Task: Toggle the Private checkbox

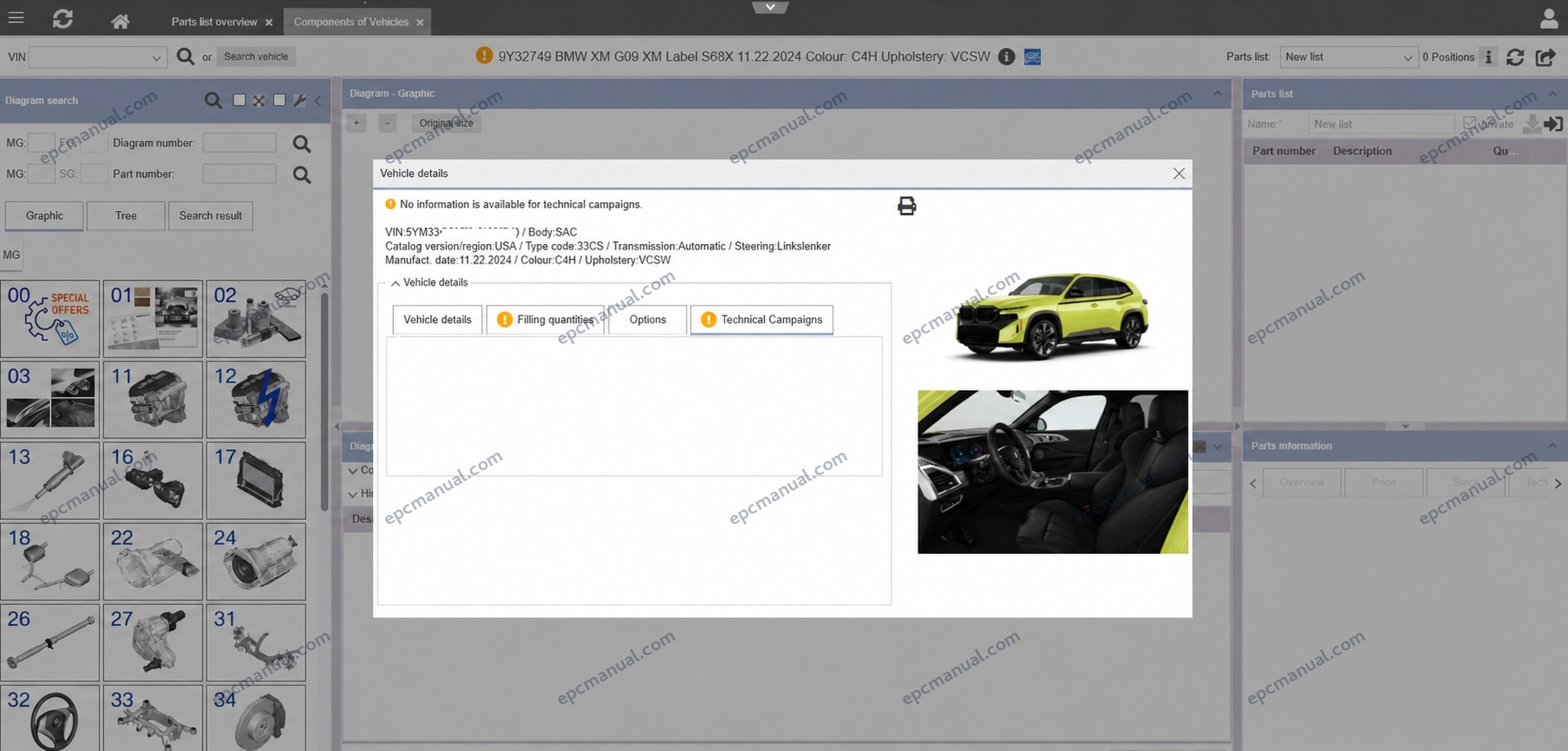Action: tap(1469, 123)
